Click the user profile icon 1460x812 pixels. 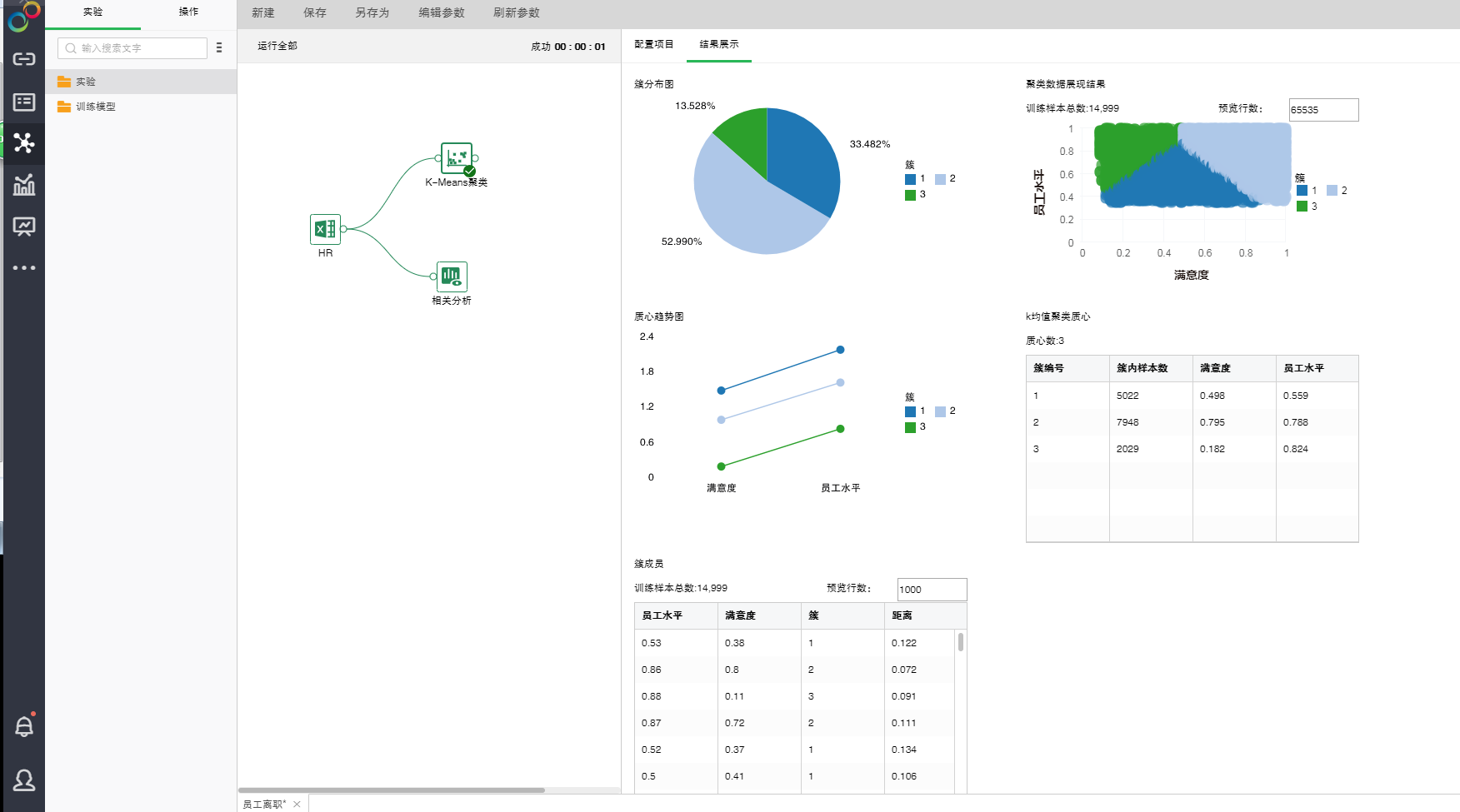tap(24, 780)
